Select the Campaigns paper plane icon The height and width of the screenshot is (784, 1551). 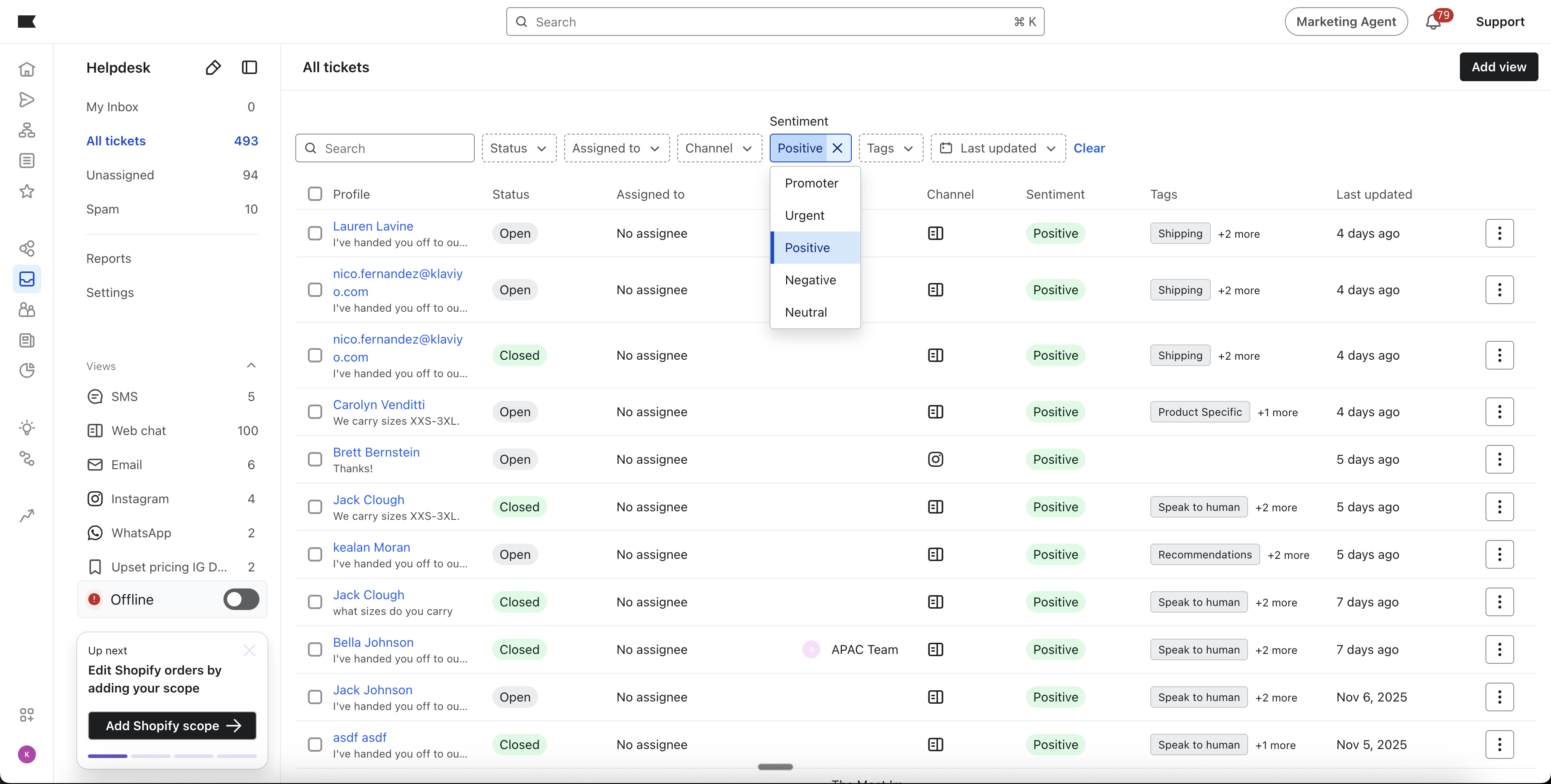[x=27, y=100]
